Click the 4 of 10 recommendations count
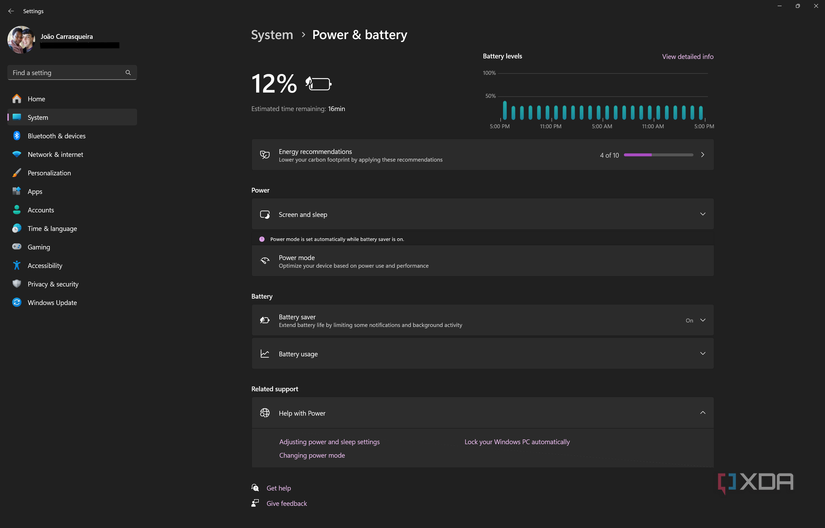825x528 pixels. click(609, 155)
